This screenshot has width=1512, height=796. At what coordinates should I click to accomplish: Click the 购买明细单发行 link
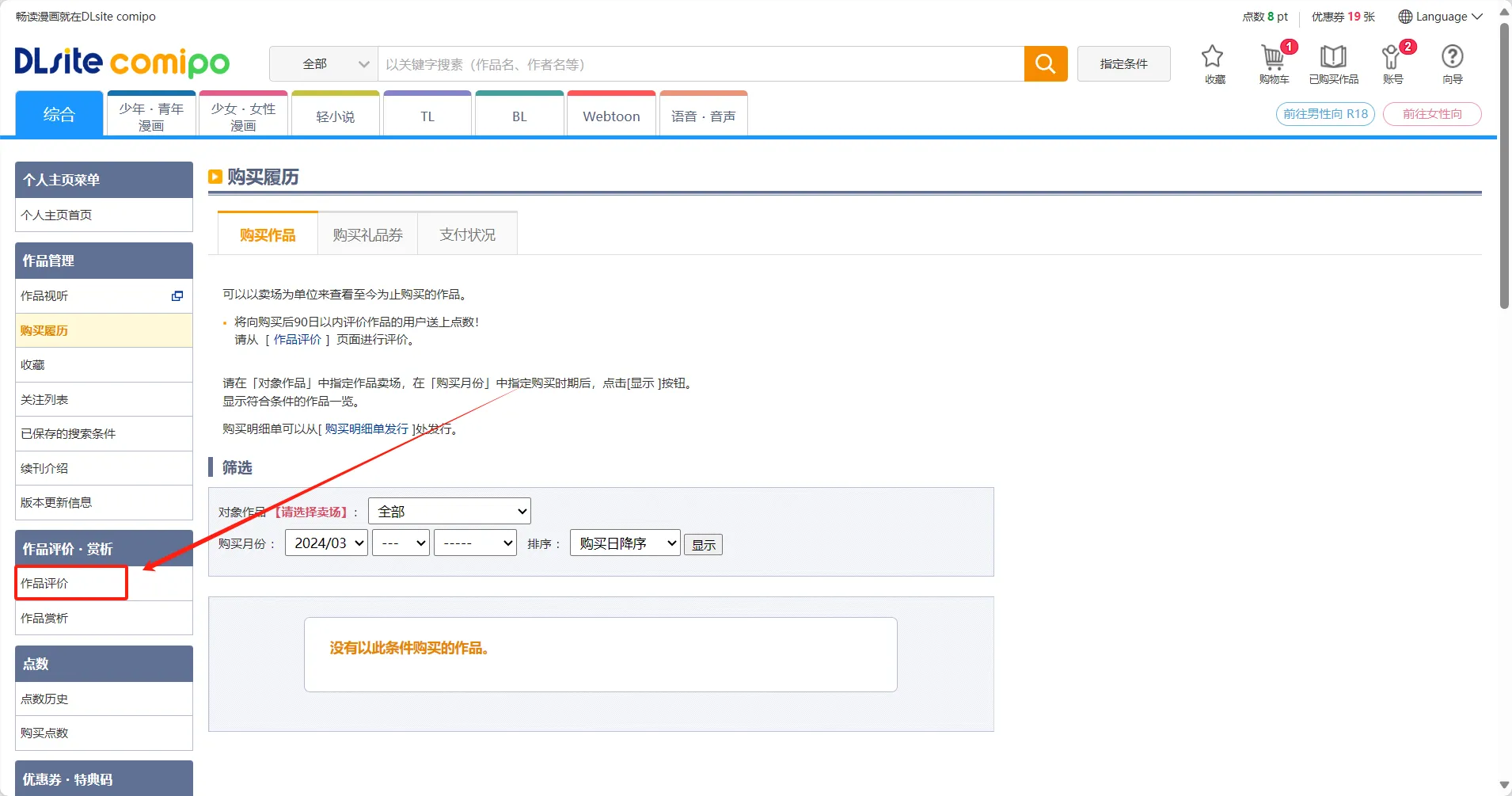click(367, 429)
